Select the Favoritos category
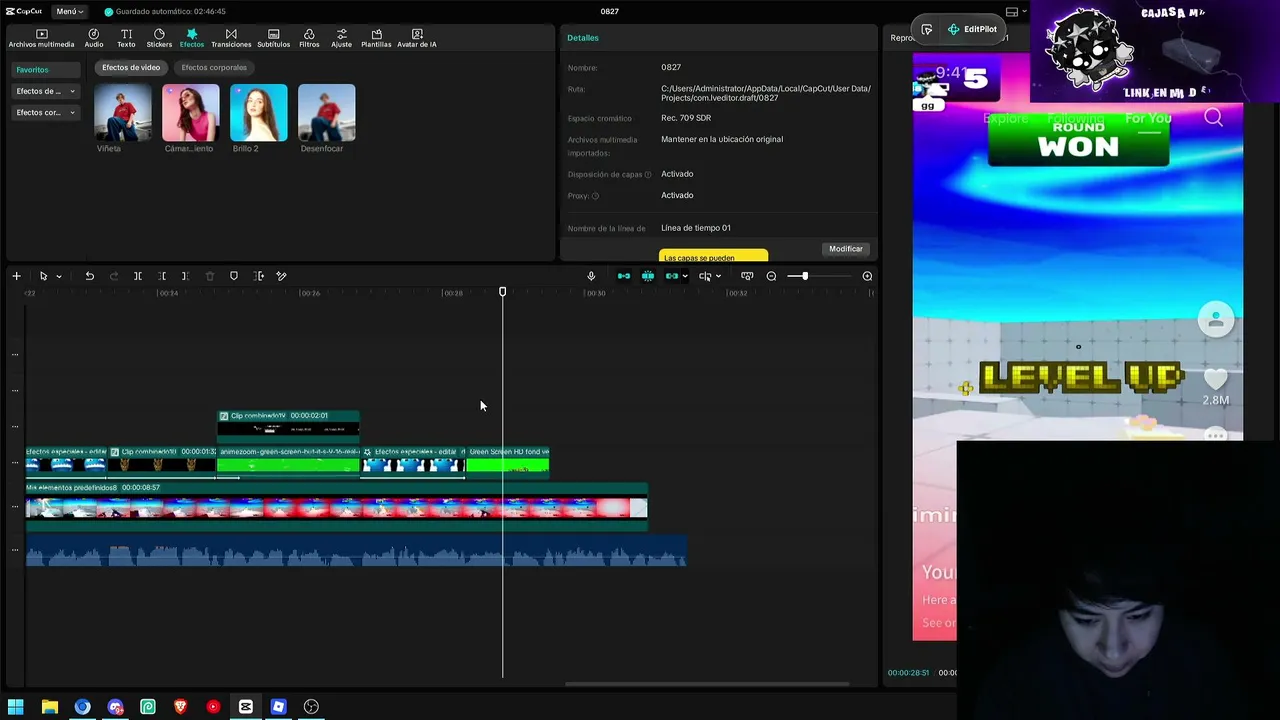This screenshot has width=1280, height=720. [x=45, y=70]
